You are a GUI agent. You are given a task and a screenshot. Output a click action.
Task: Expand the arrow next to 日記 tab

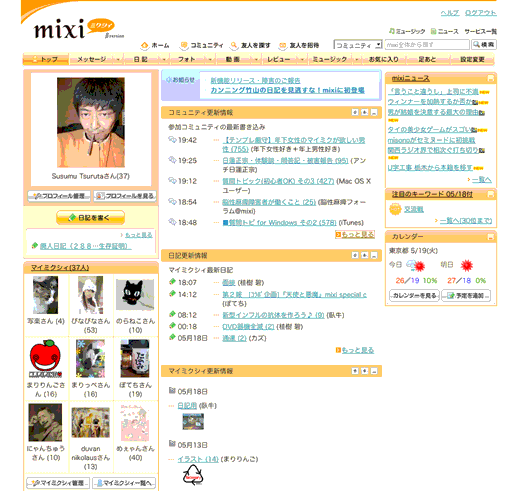click(x=164, y=59)
